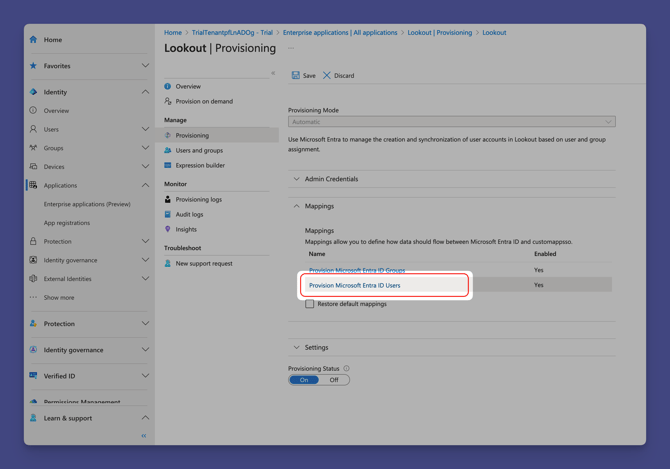Click the Provisioning Status info icon
Screen dimensions: 670x469
(x=347, y=368)
